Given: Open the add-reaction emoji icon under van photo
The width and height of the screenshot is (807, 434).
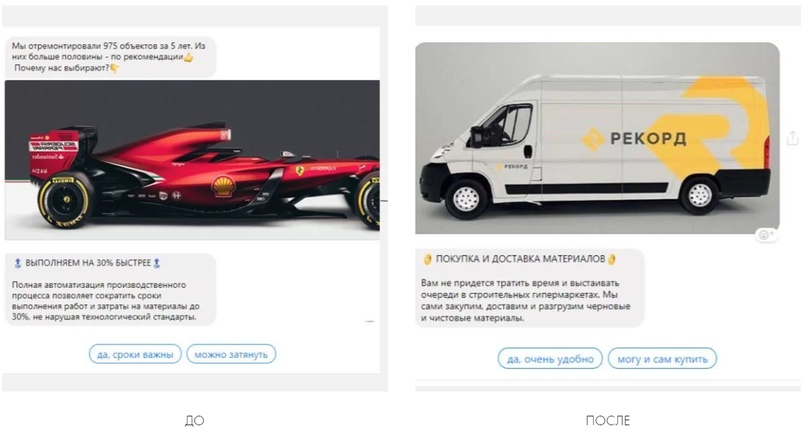Looking at the screenshot, I should tap(766, 235).
